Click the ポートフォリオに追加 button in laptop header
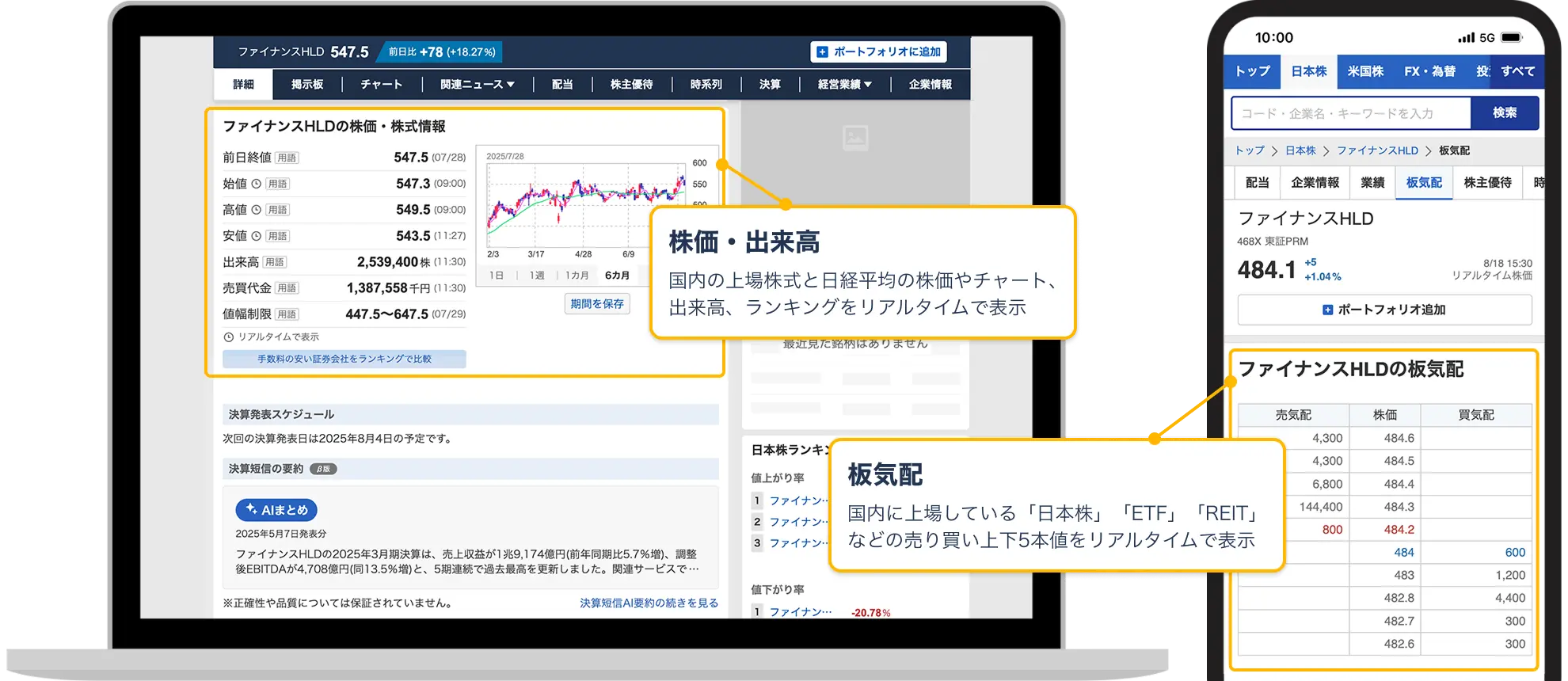This screenshot has height=681, width=1568. 878,52
